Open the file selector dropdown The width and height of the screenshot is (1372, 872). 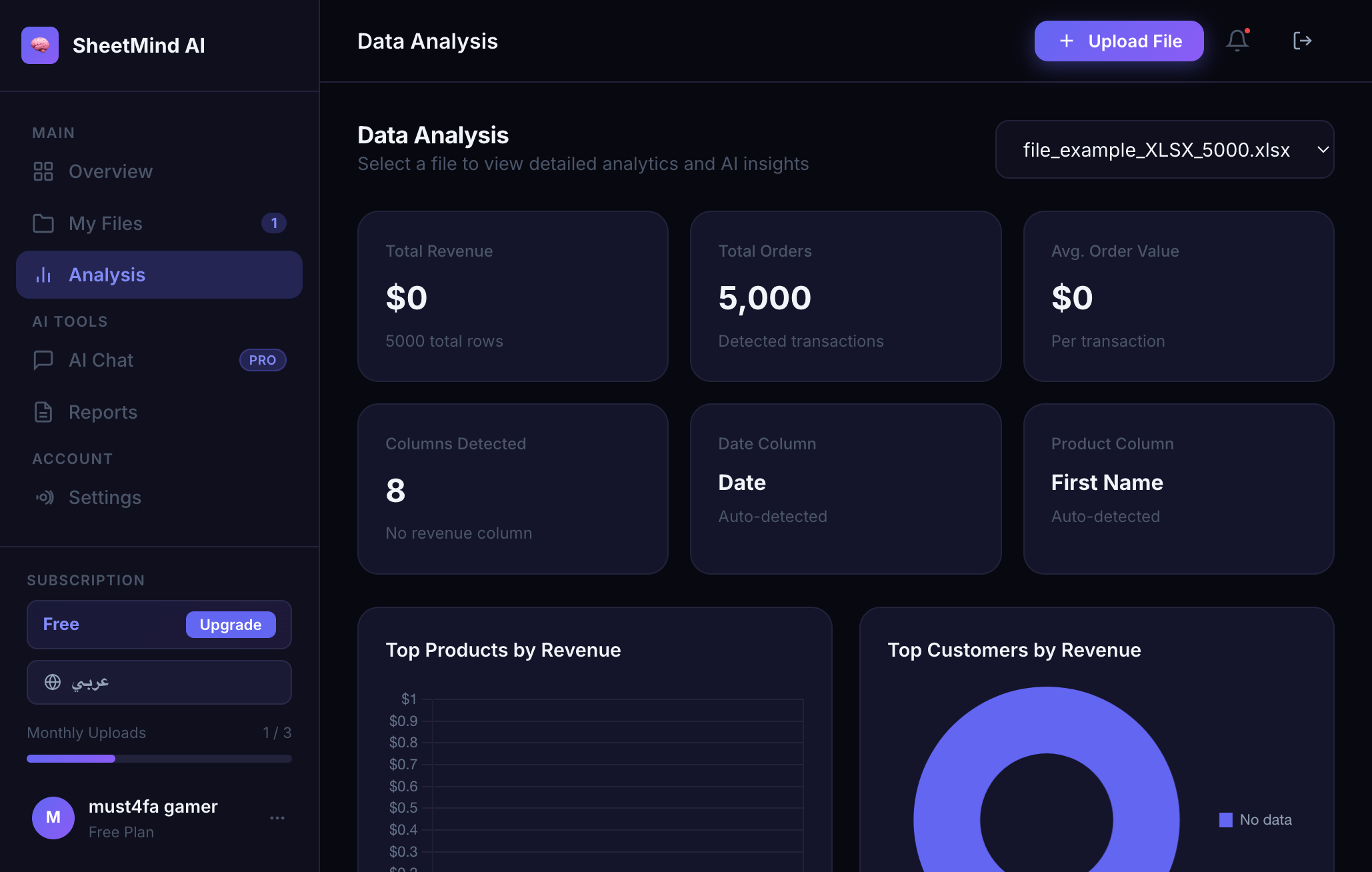(1164, 149)
